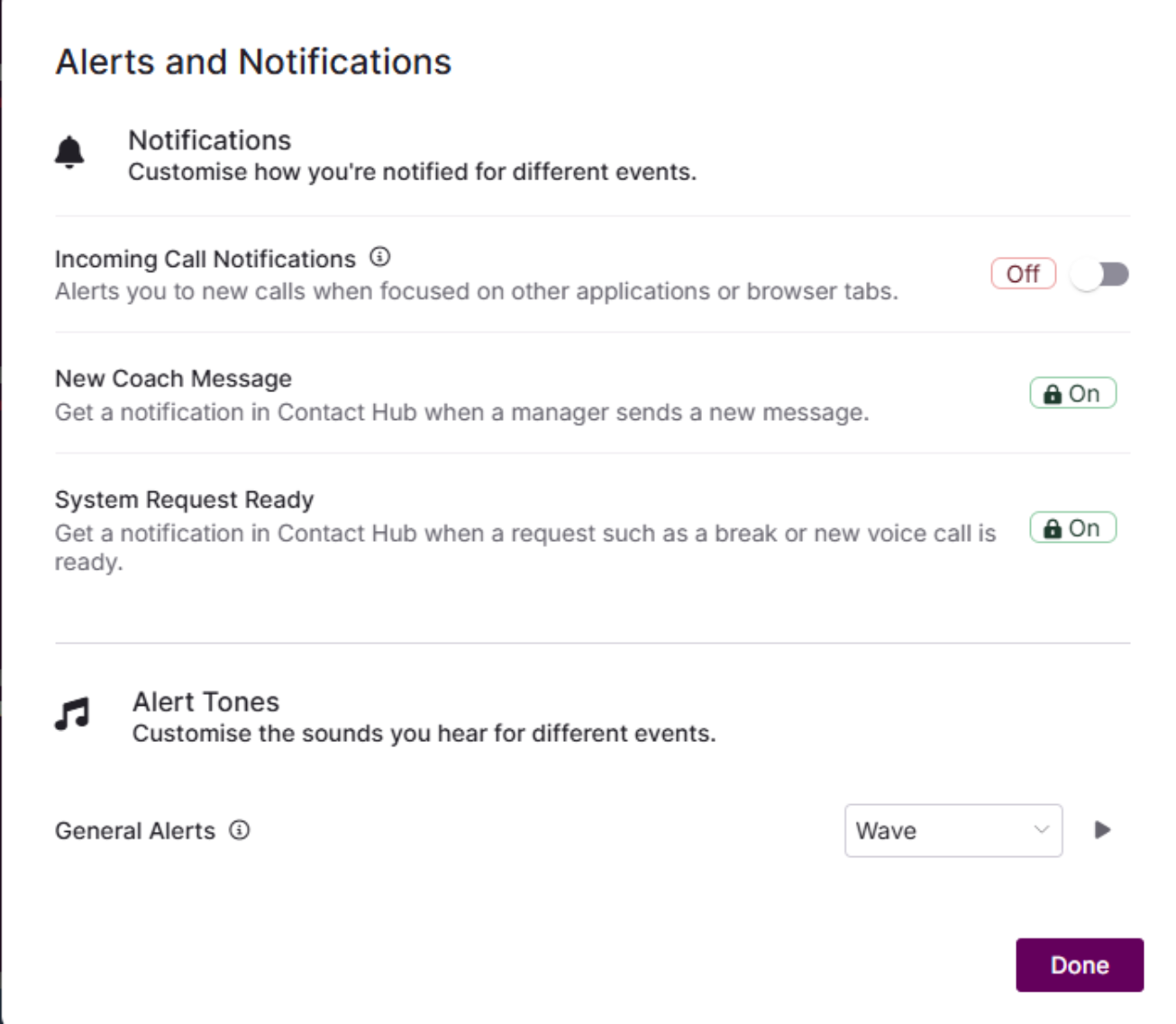The width and height of the screenshot is (1176, 1024).
Task: Click the red Off status badge
Action: [x=1023, y=274]
